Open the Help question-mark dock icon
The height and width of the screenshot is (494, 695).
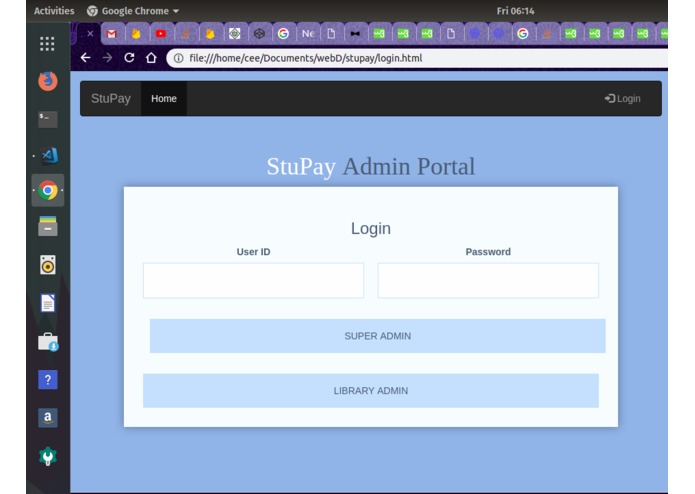coord(47,380)
